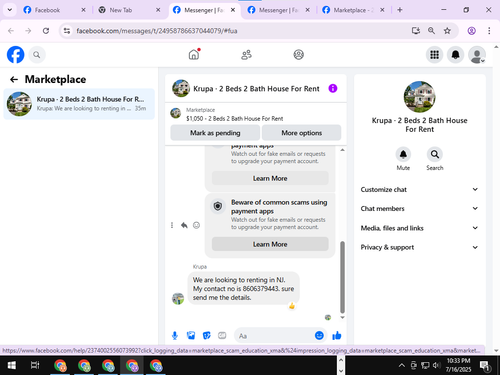500x375 pixels.
Task: View site information icon in address bar
Action: pyautogui.click(x=67, y=31)
